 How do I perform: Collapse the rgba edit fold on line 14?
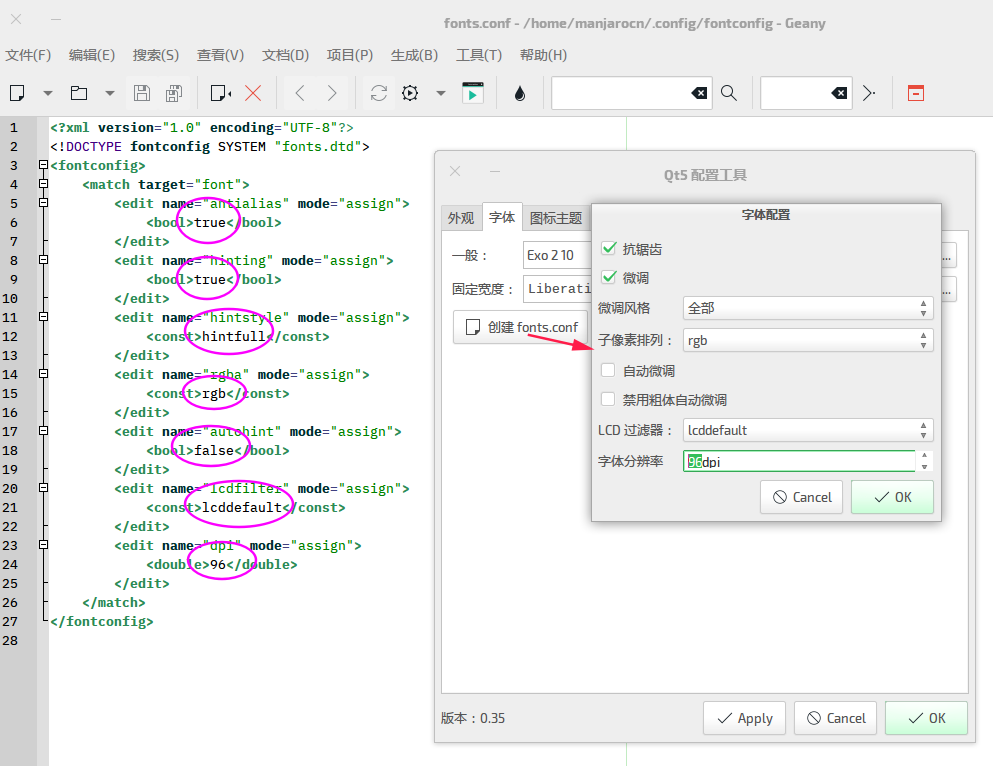[43, 374]
